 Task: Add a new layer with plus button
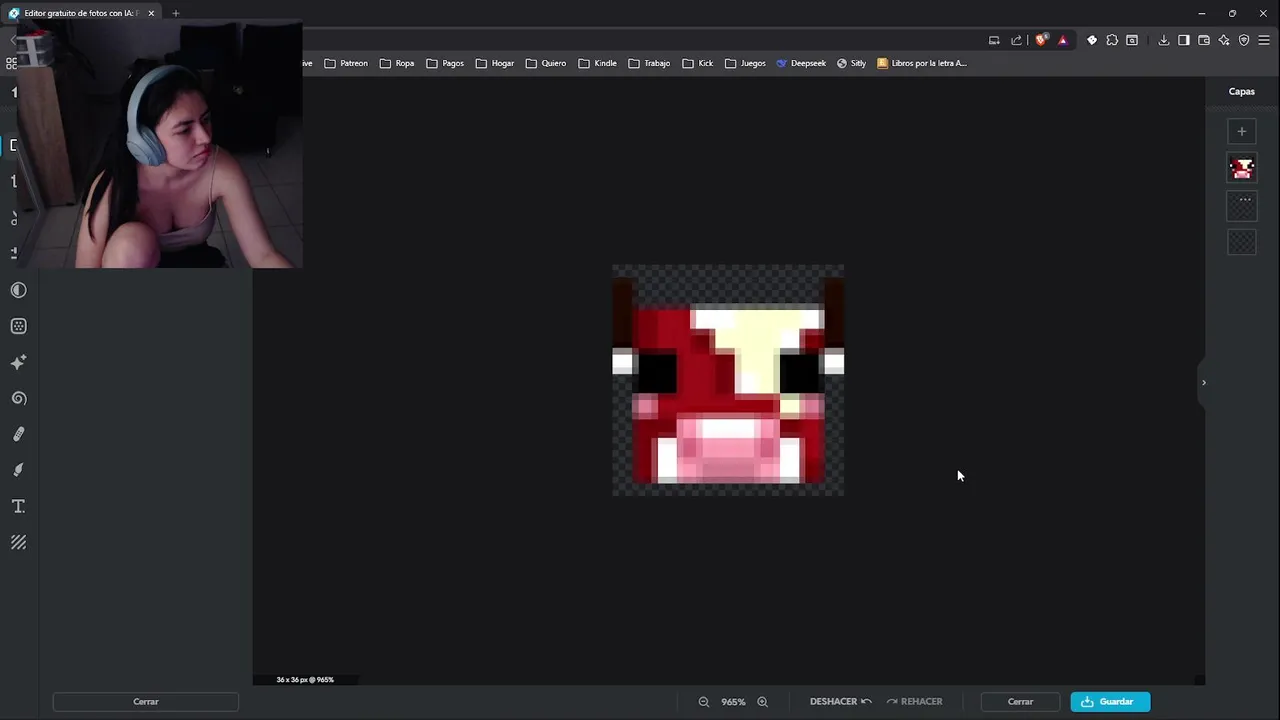[x=1242, y=131]
